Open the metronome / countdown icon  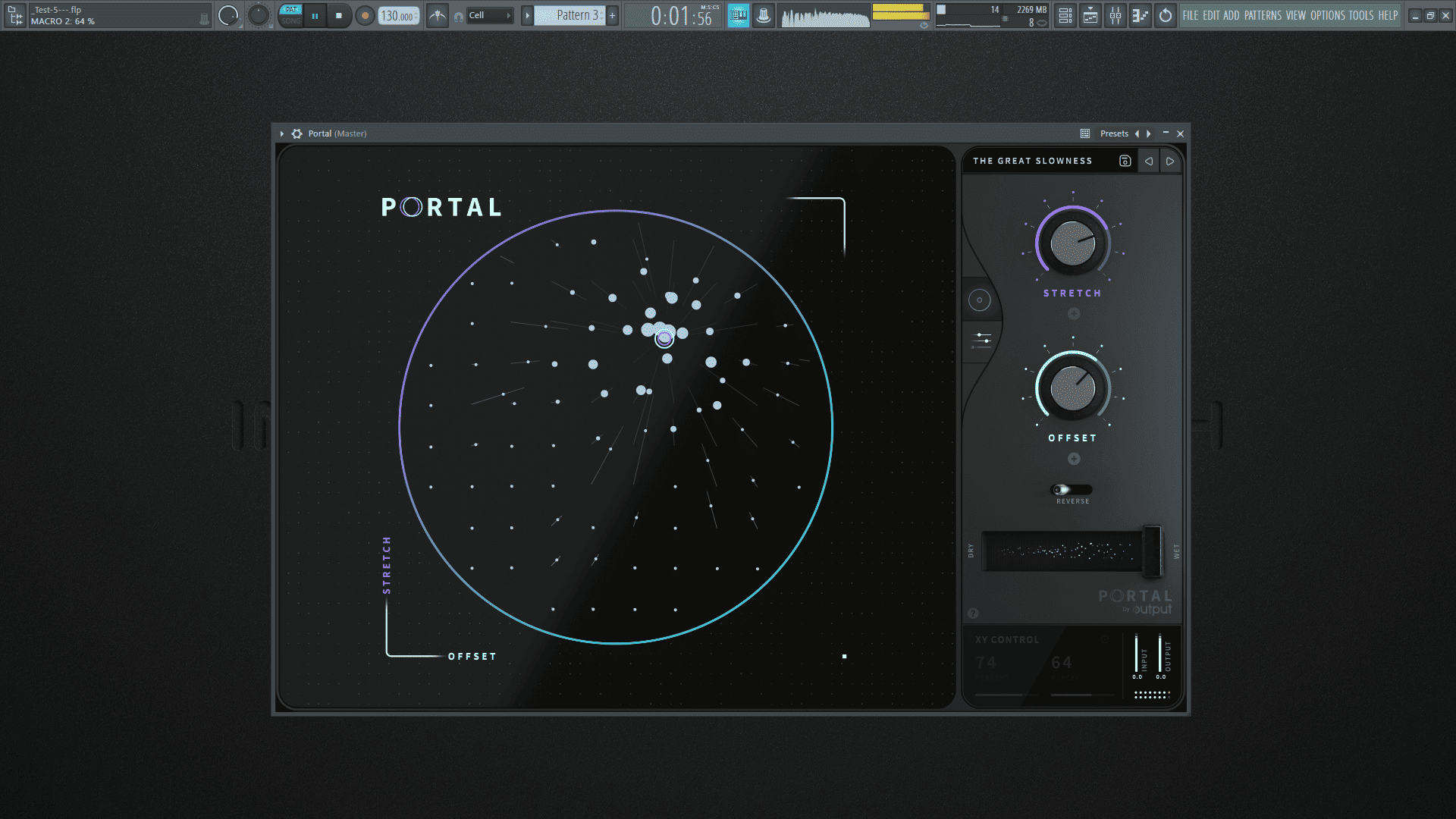[438, 15]
